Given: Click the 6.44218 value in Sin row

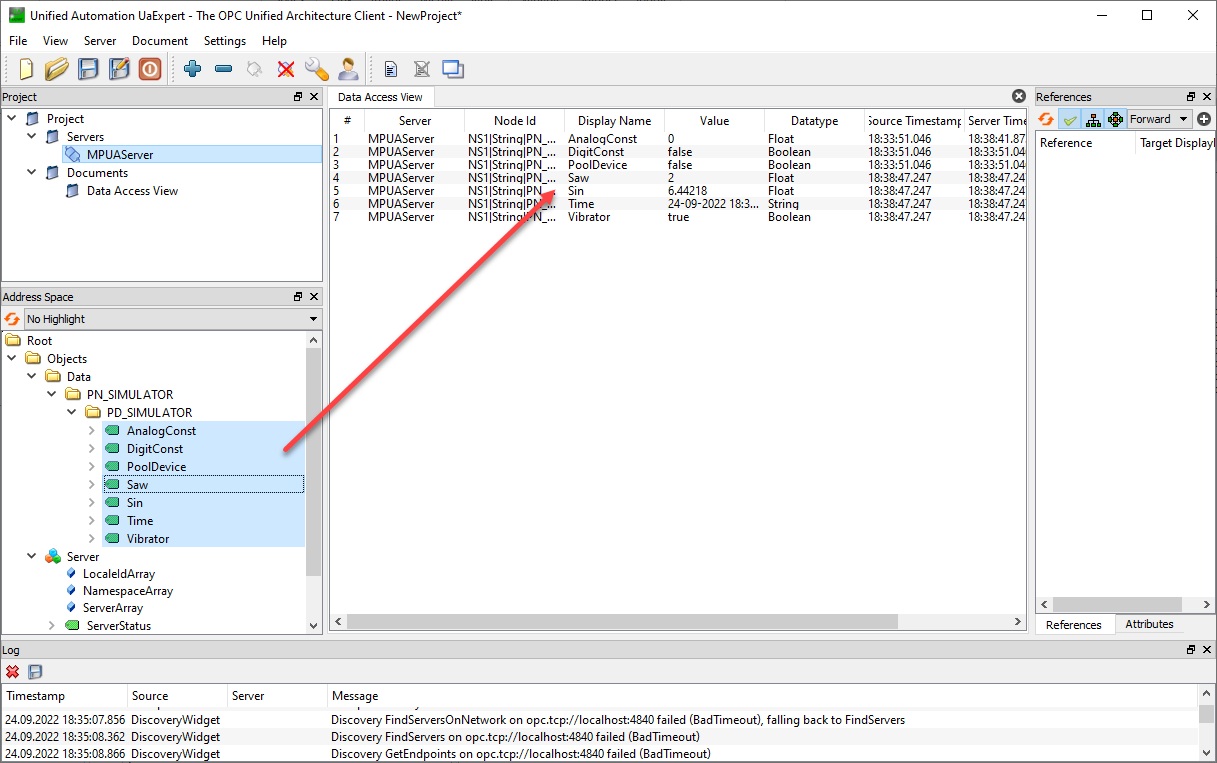Looking at the screenshot, I should click(688, 191).
